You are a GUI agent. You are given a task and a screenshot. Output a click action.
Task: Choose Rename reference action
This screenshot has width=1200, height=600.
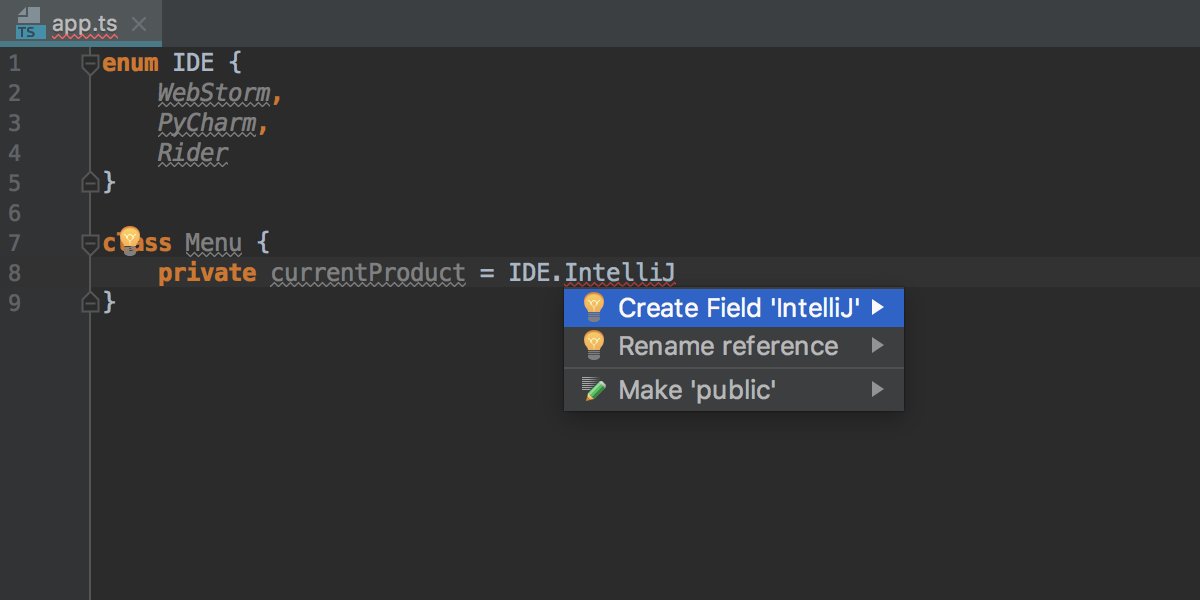[734, 346]
